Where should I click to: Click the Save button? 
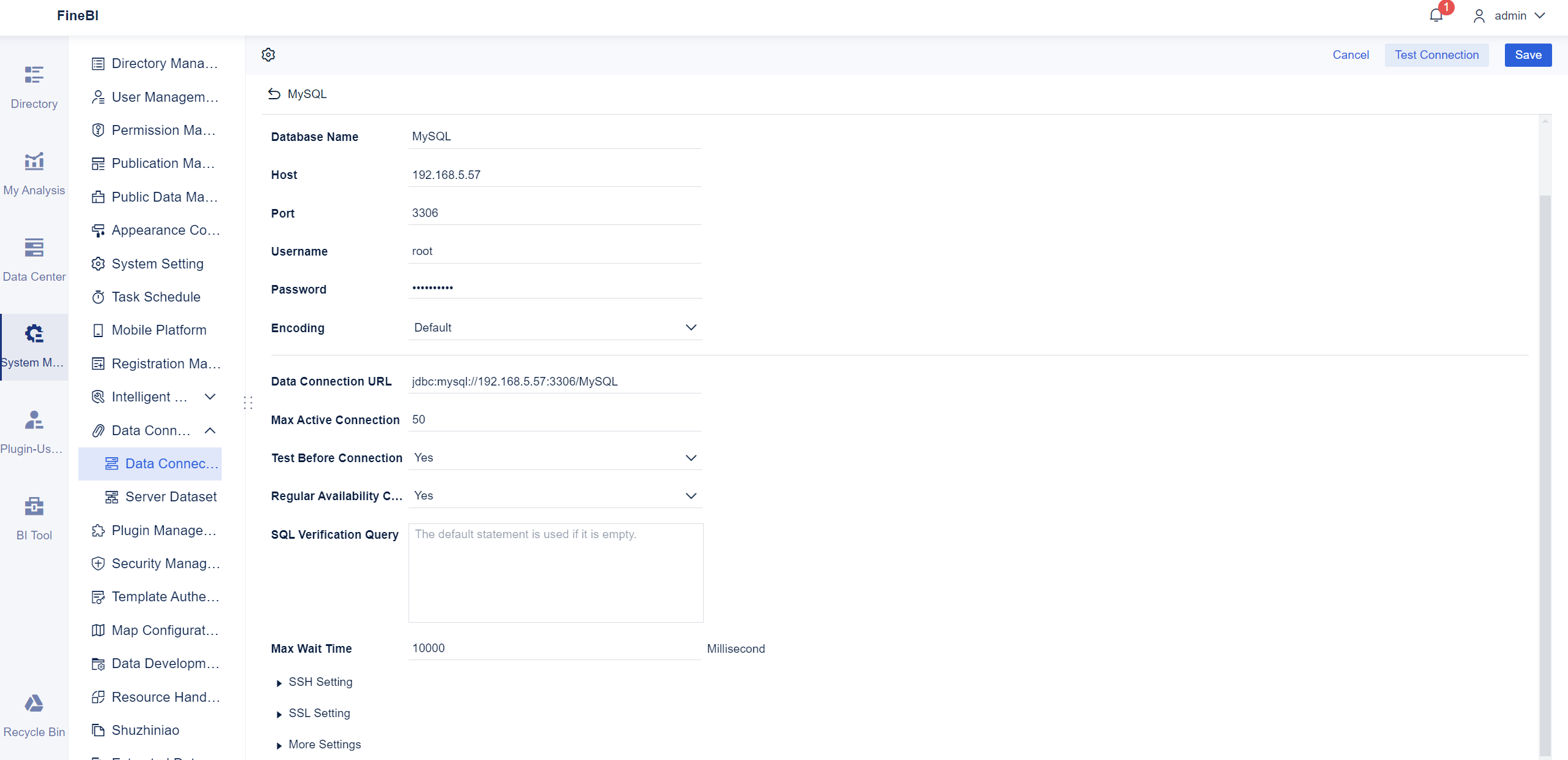click(x=1528, y=55)
